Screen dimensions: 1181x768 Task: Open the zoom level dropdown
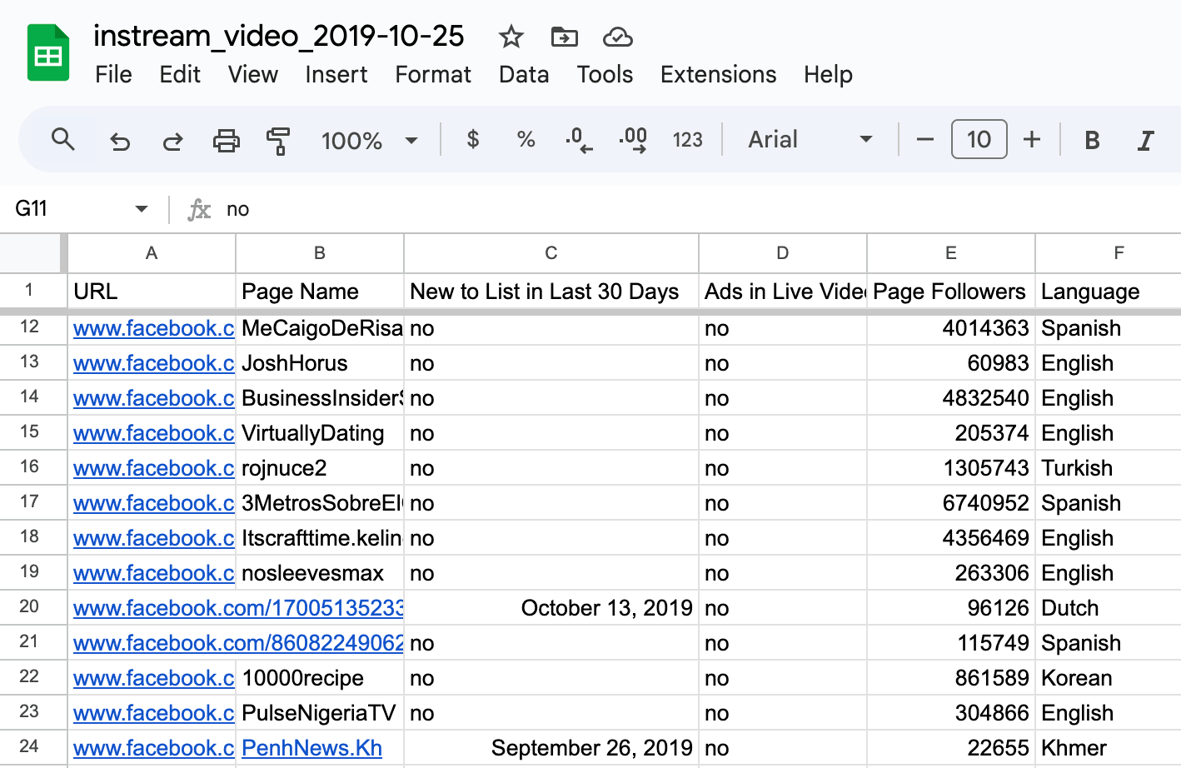[x=369, y=140]
